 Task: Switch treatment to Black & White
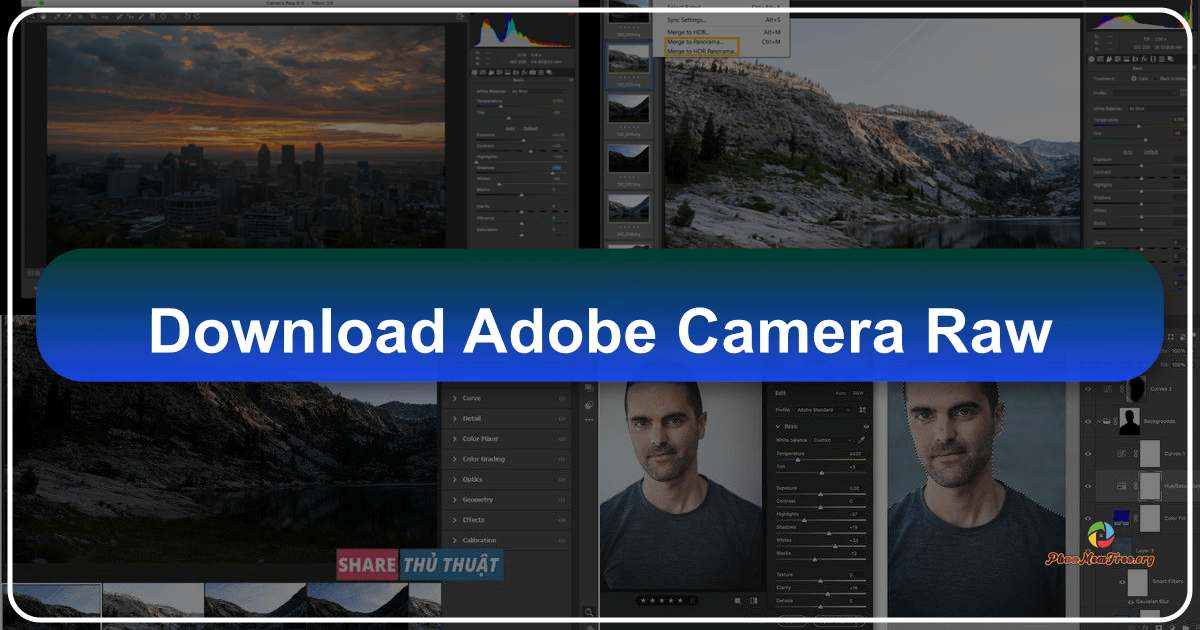pos(1155,79)
